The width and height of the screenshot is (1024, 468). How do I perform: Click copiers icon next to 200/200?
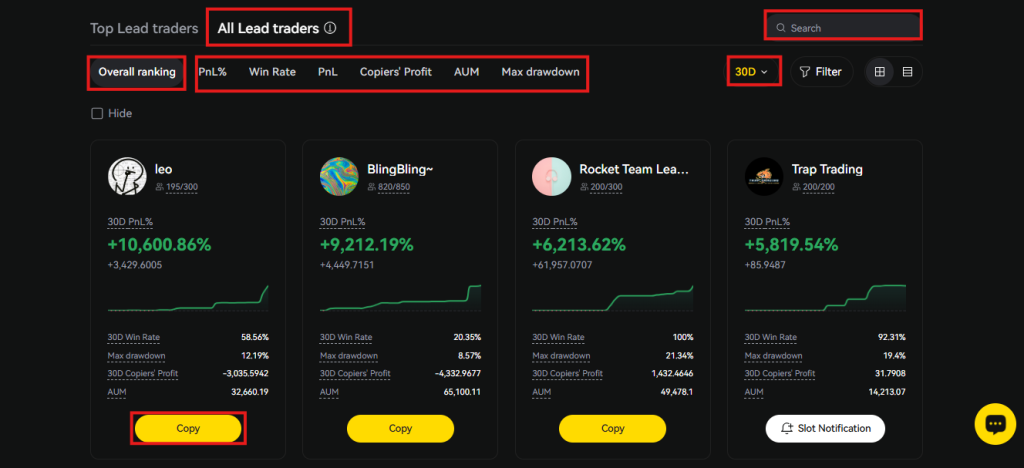click(x=796, y=187)
